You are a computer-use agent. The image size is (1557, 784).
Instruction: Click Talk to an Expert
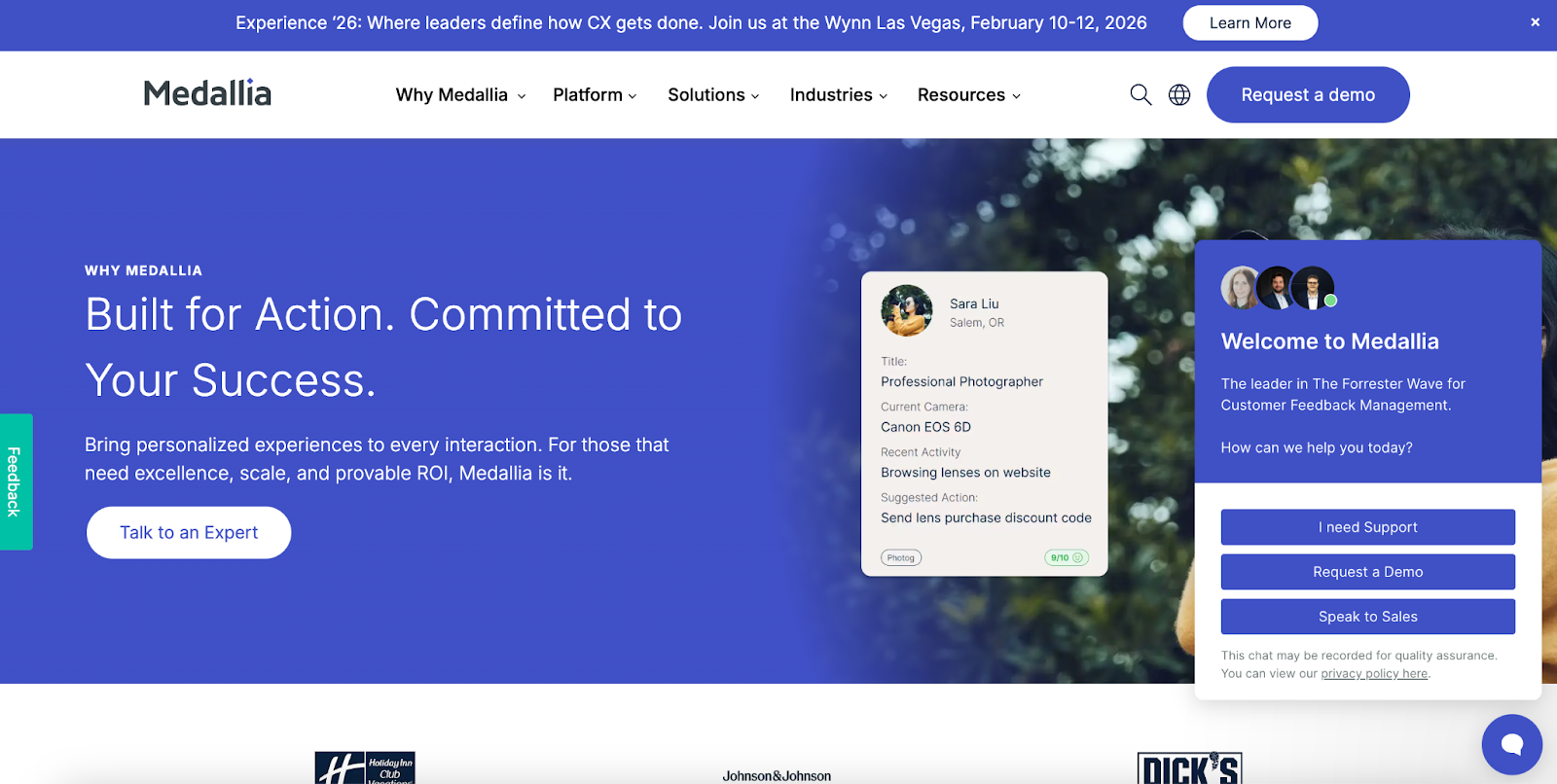[x=189, y=532]
